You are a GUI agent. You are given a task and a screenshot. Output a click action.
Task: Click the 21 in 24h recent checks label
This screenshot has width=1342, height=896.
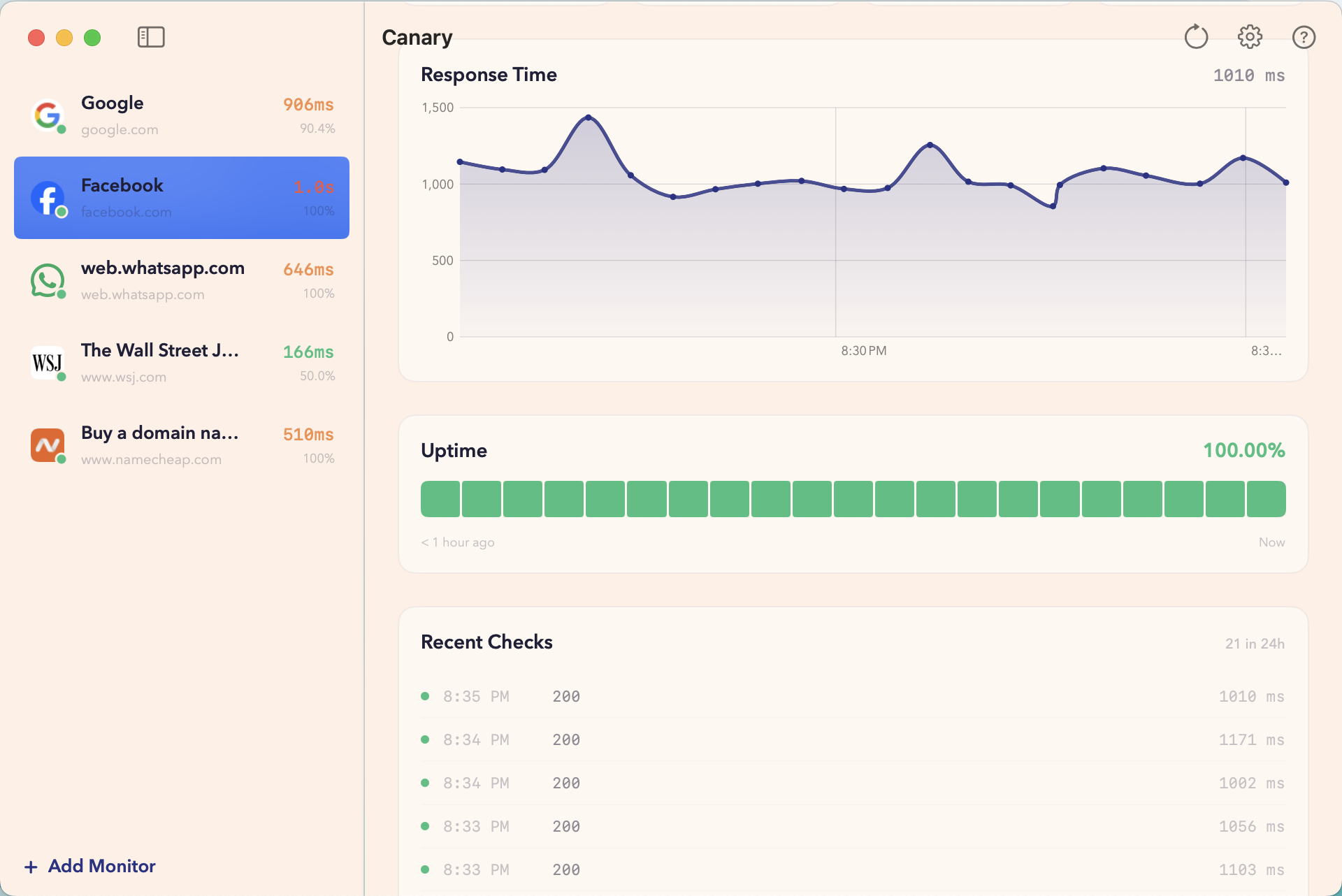[x=1254, y=643]
